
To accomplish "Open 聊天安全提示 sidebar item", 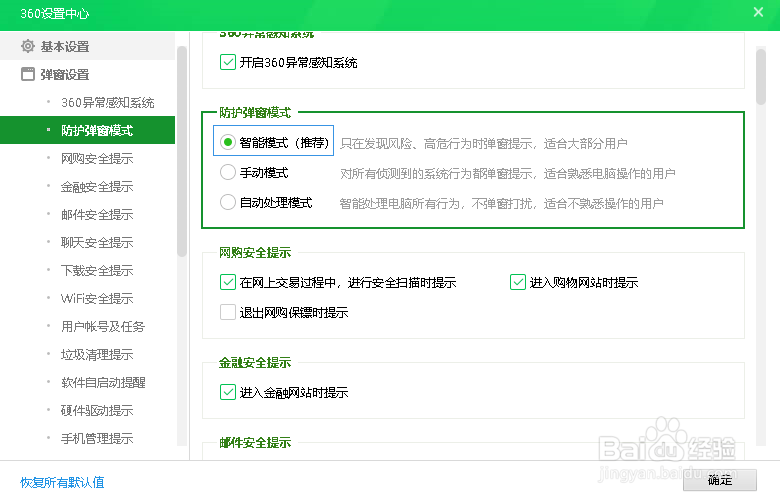I will 97,242.
